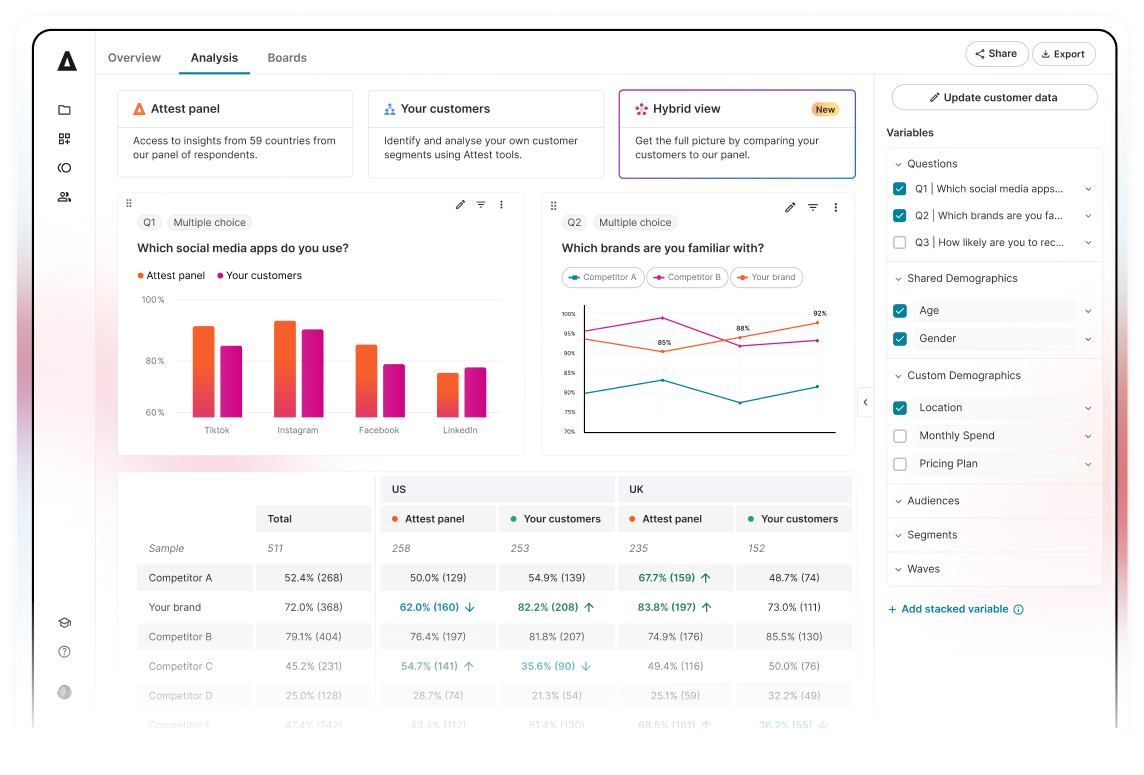Collapse the Shared Demographics section
Screen dimensions: 1144x775
[x=898, y=278]
